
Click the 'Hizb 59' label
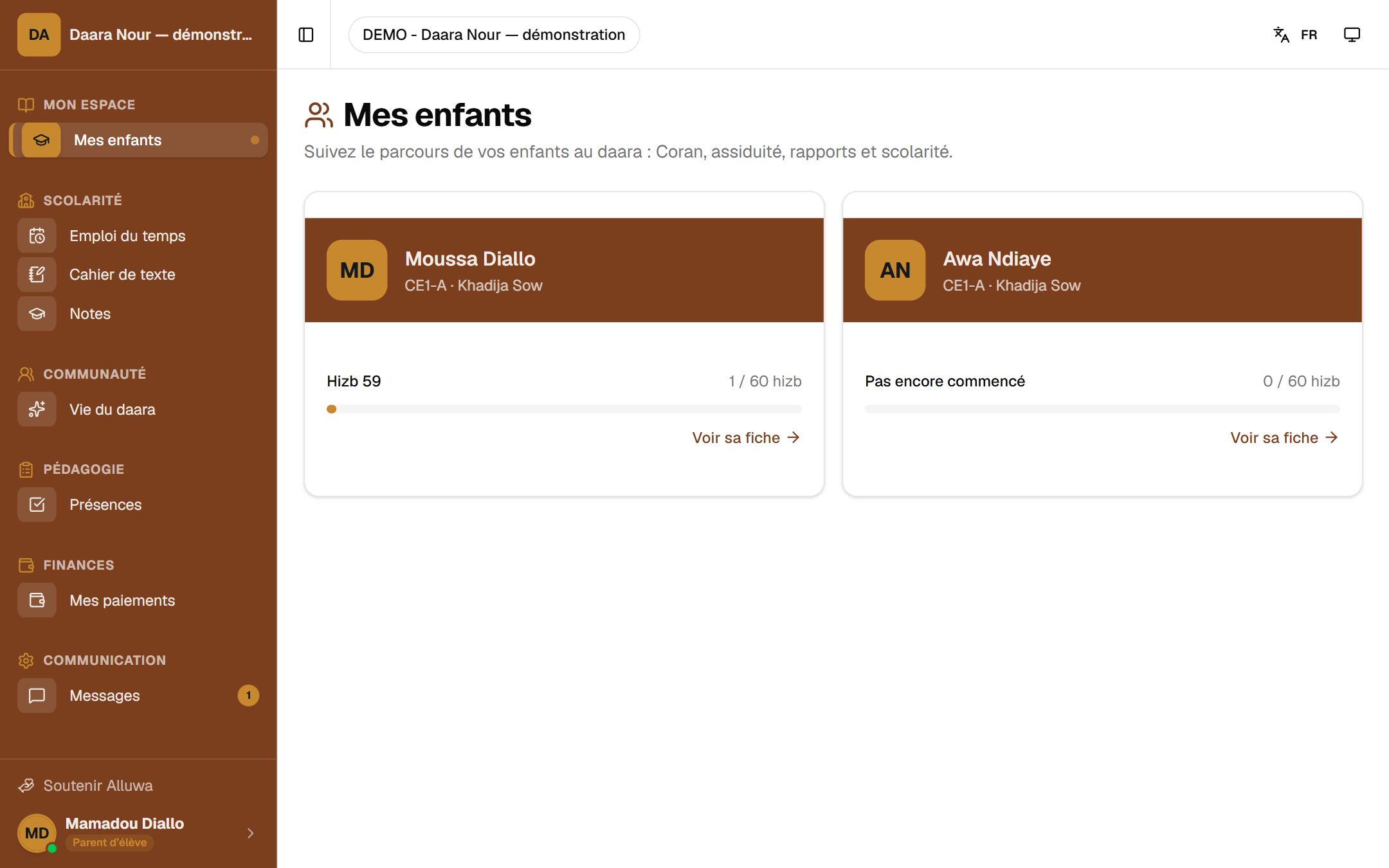354,381
